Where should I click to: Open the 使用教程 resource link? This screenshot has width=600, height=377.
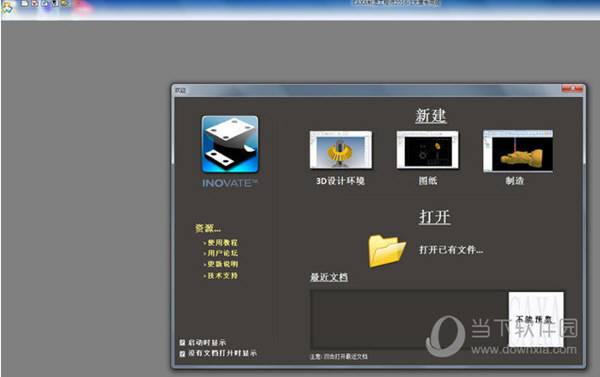[222, 243]
